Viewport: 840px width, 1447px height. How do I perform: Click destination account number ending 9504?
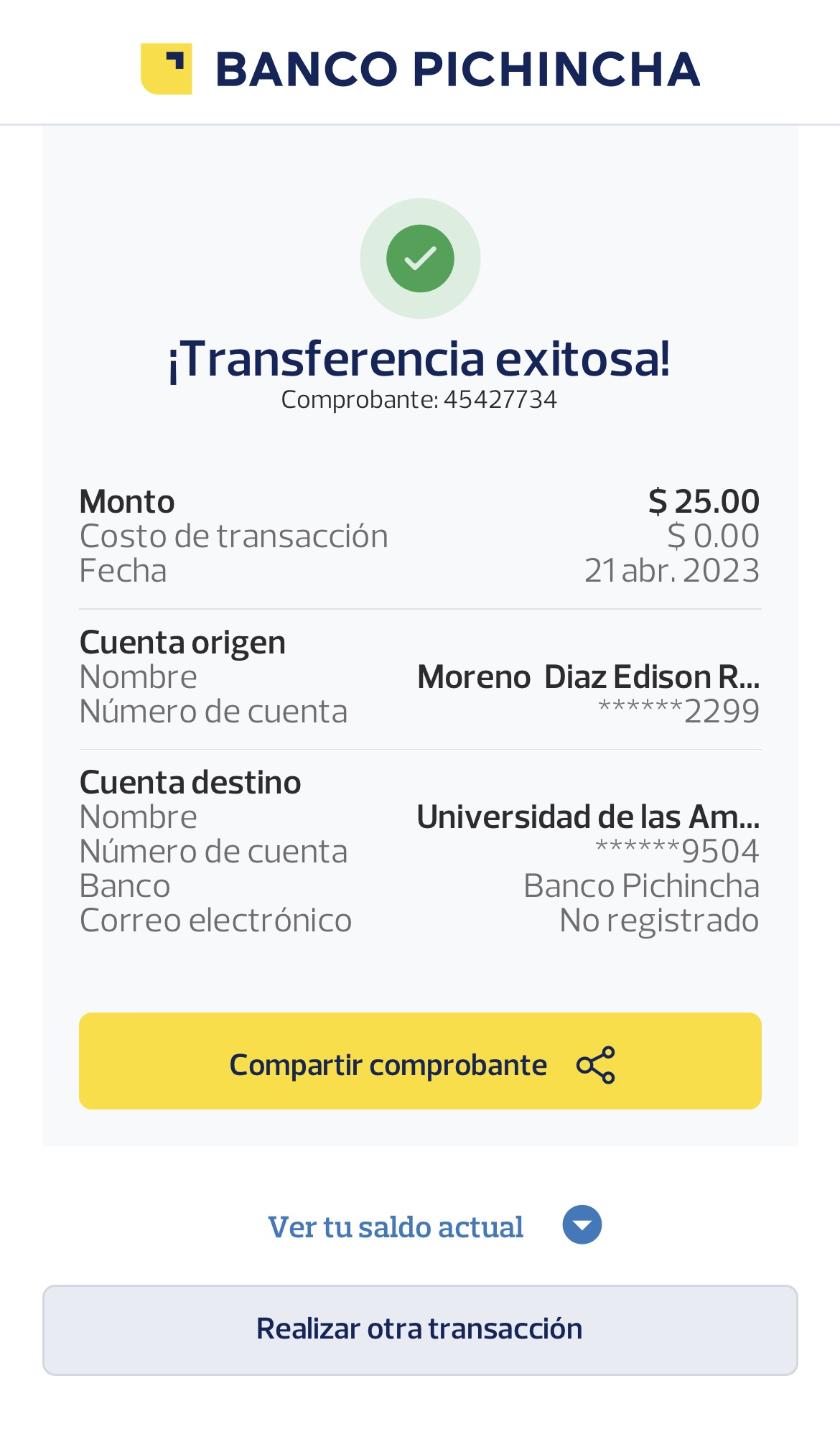coord(677,852)
